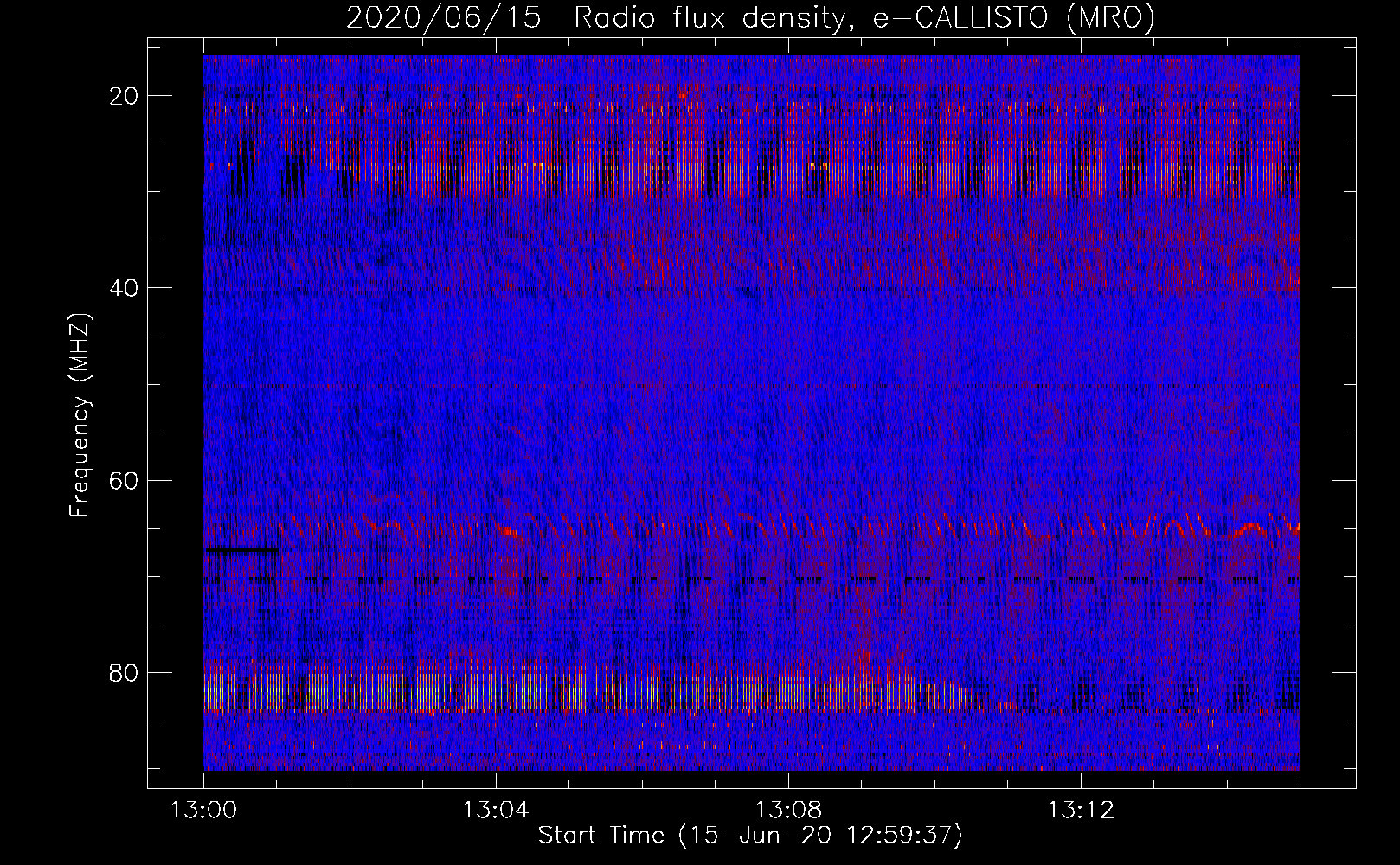Click the plot title '2020/06/15 Radio flux density, e-CALLISTO (MRO)'
This screenshot has height=865, width=1400.
(x=750, y=18)
